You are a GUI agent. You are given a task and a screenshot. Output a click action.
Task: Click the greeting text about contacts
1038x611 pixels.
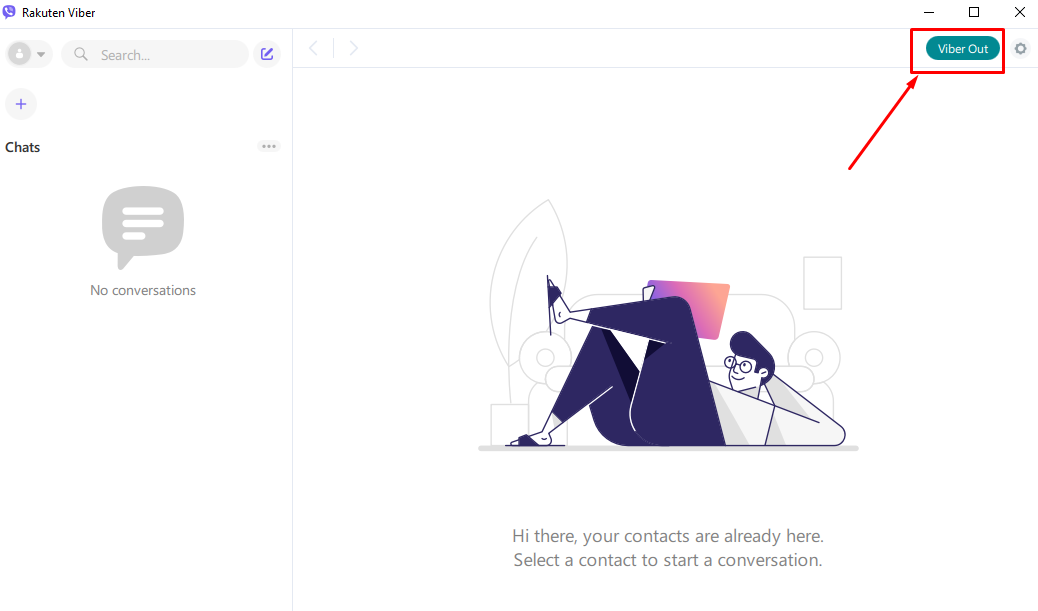667,547
